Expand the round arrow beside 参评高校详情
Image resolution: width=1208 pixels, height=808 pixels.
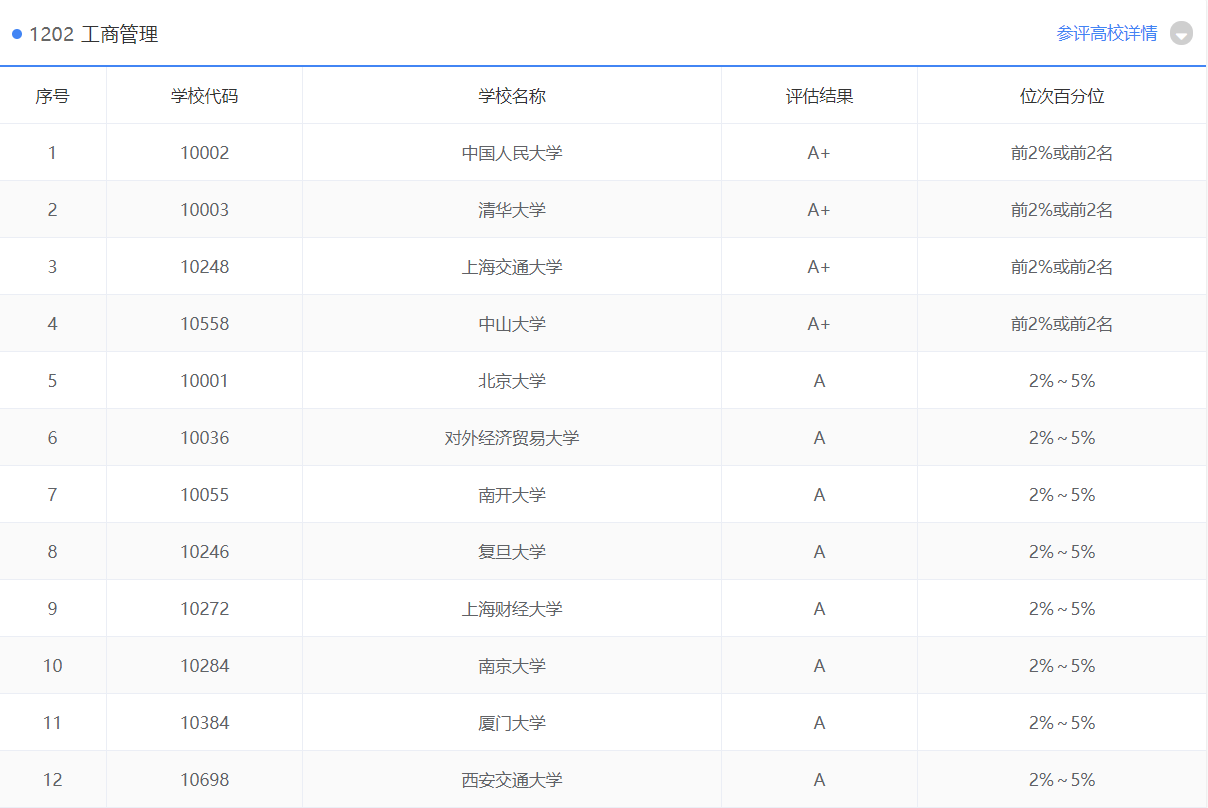[x=1181, y=34]
